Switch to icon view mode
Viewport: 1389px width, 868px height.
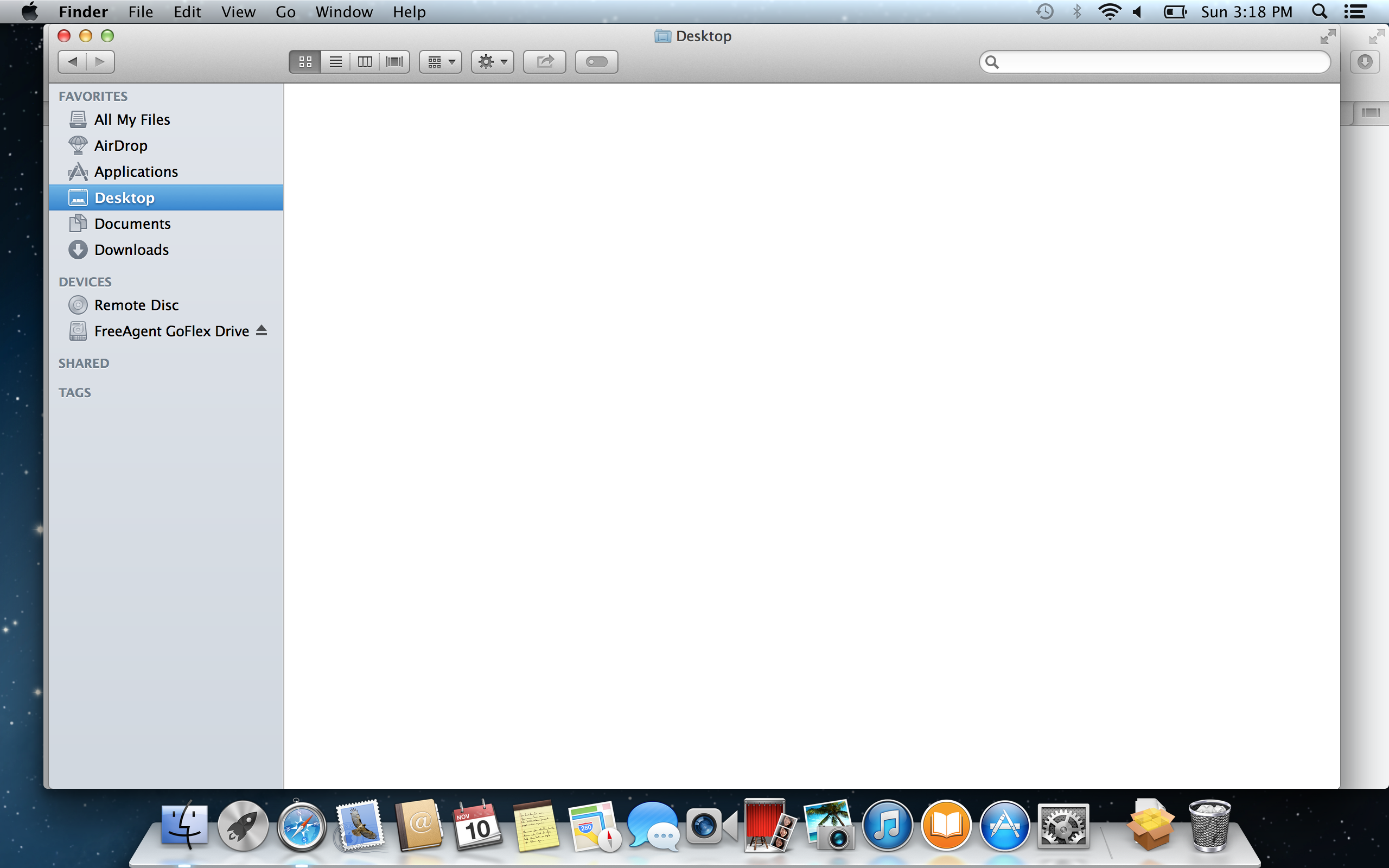coord(305,61)
